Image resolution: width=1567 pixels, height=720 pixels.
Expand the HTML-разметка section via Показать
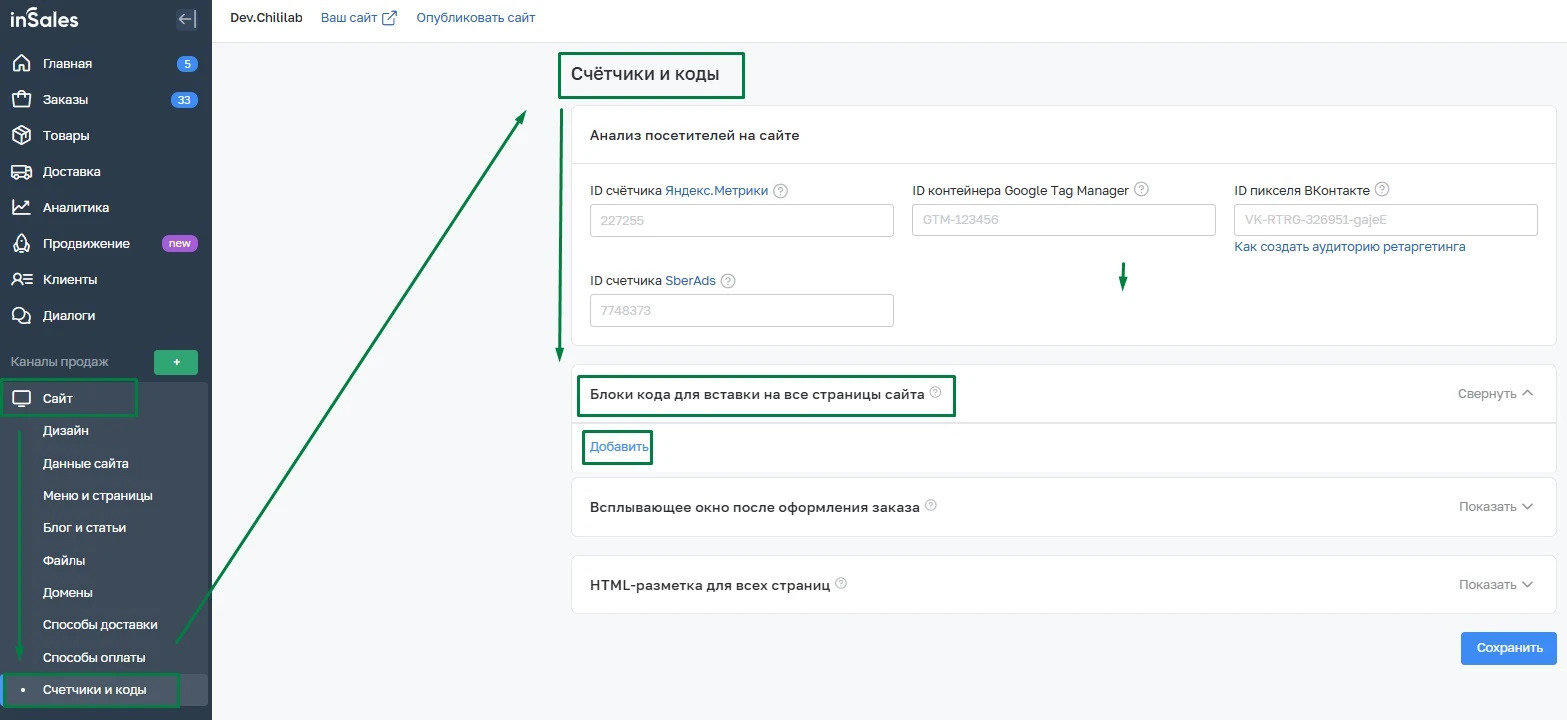tap(1495, 585)
